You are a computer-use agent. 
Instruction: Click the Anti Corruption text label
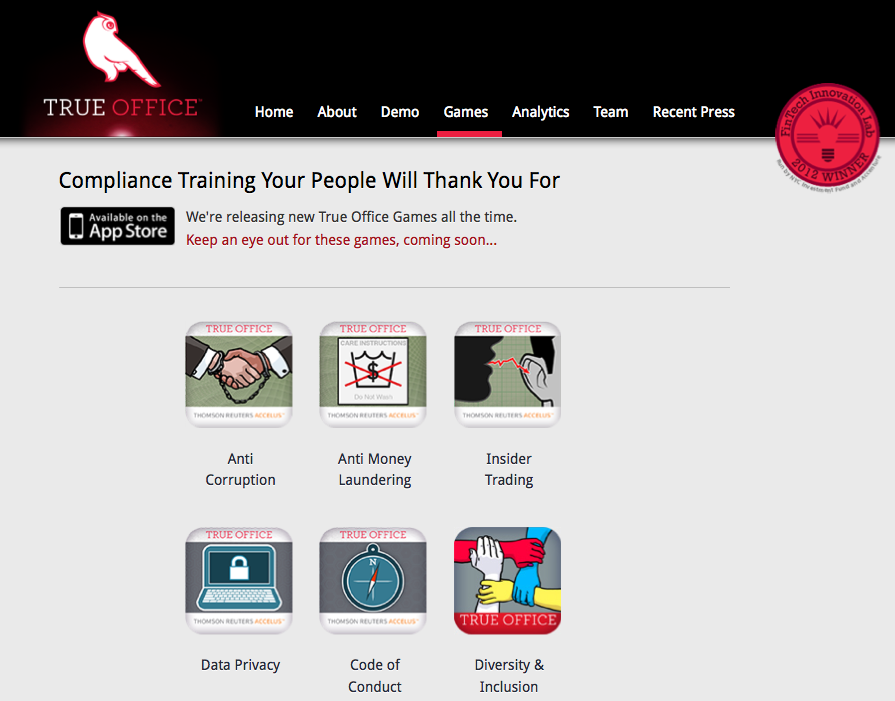(x=240, y=469)
